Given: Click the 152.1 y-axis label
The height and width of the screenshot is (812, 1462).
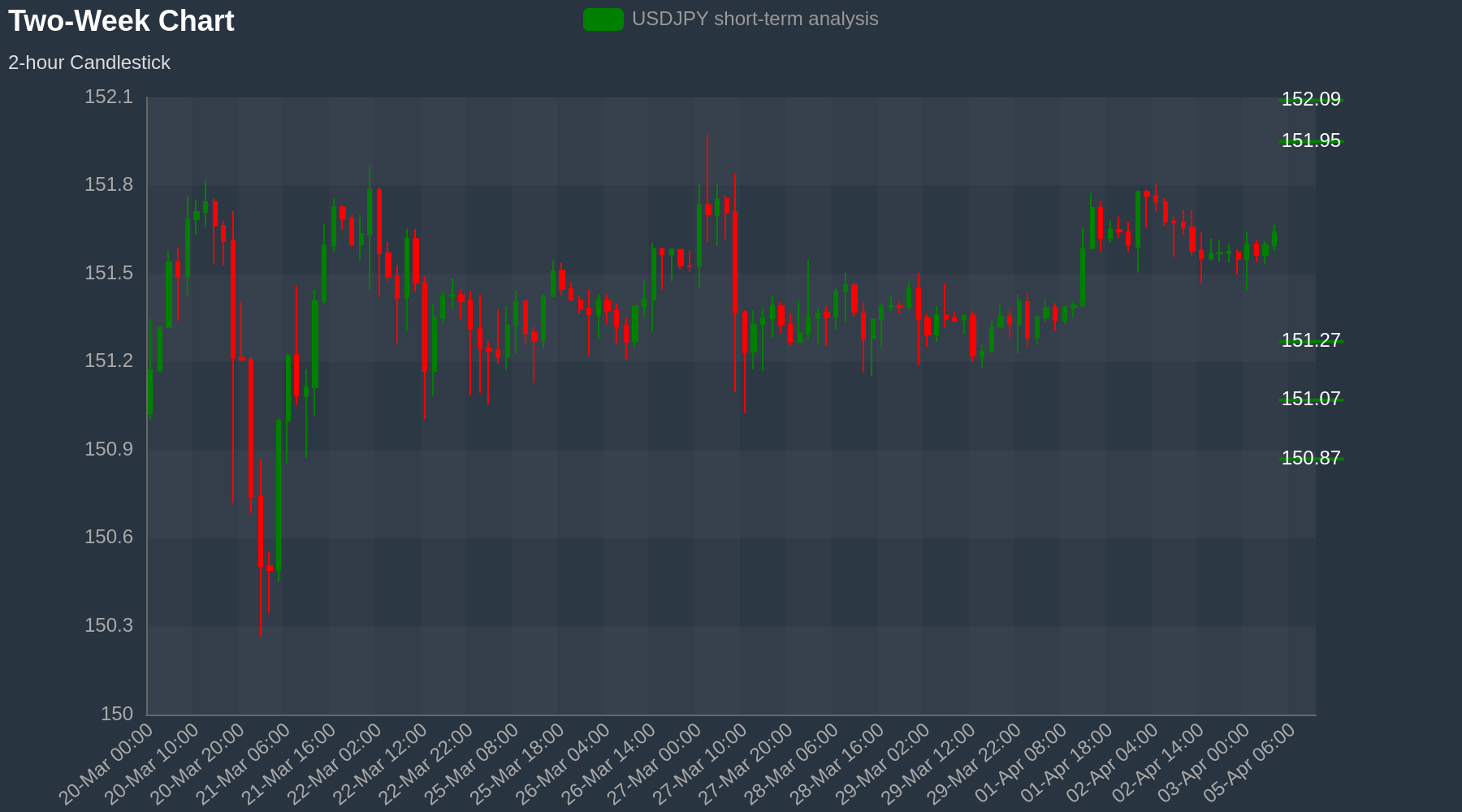Looking at the screenshot, I should click(x=109, y=97).
